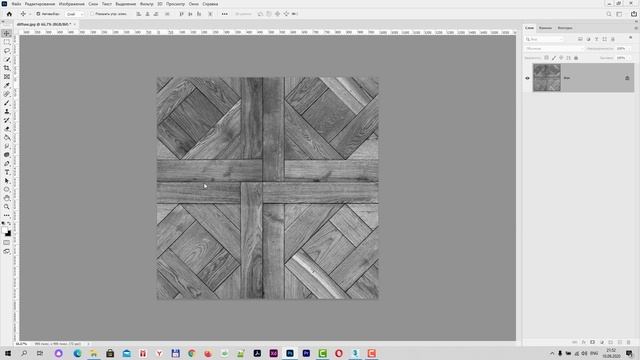Click the Opera icon in taskbar
Viewport: 640px width, 360px height.
click(x=338, y=353)
